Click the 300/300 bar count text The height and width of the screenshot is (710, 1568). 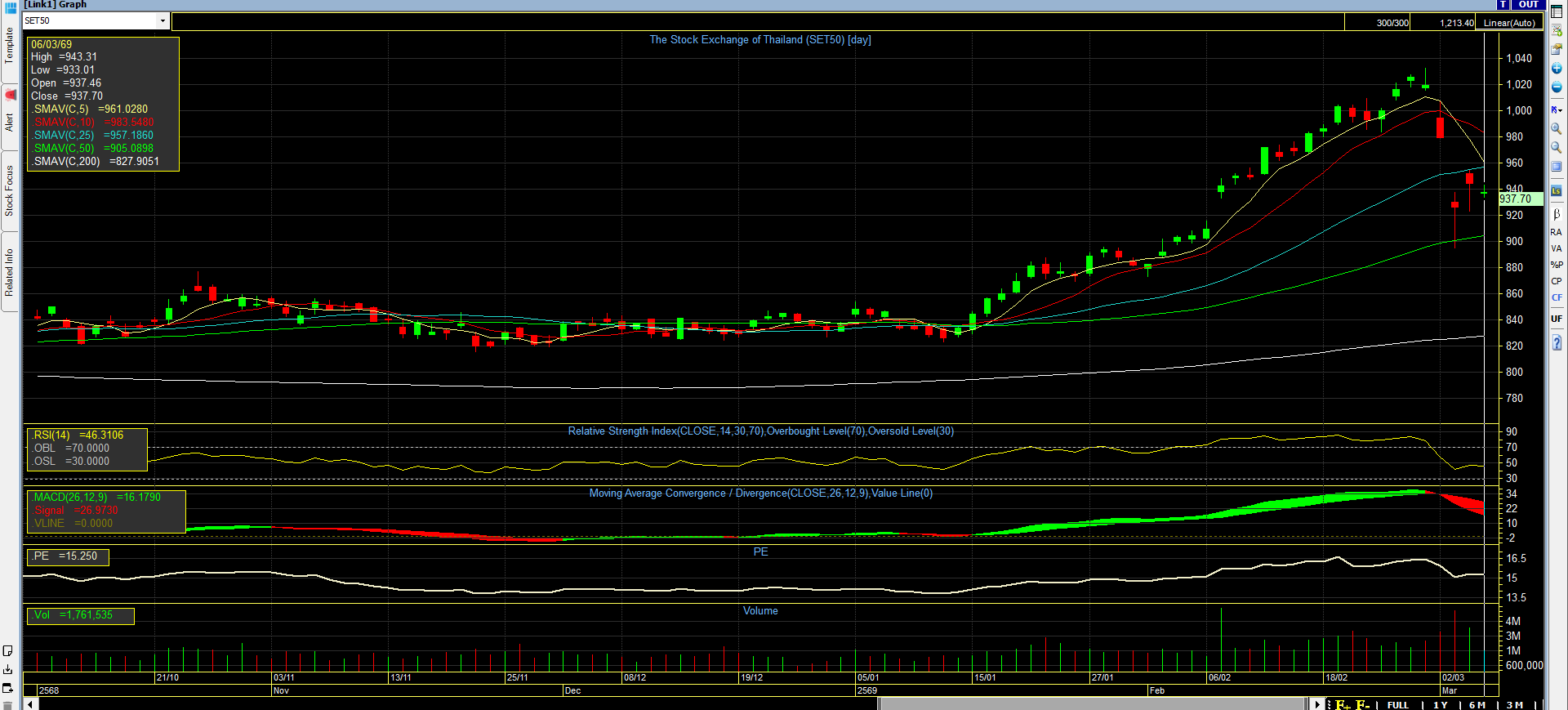(1392, 23)
